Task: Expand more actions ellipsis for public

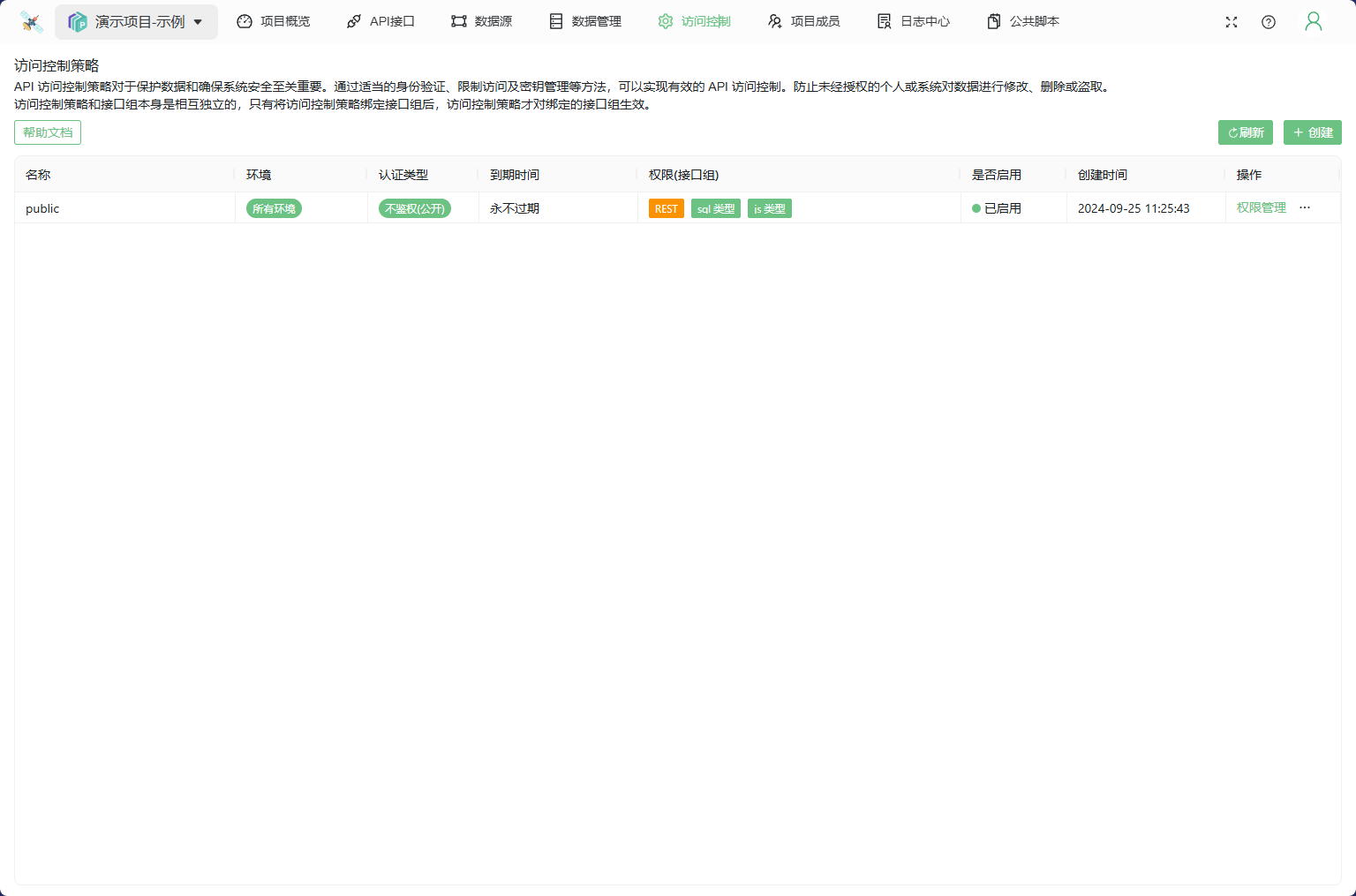Action: (x=1305, y=208)
